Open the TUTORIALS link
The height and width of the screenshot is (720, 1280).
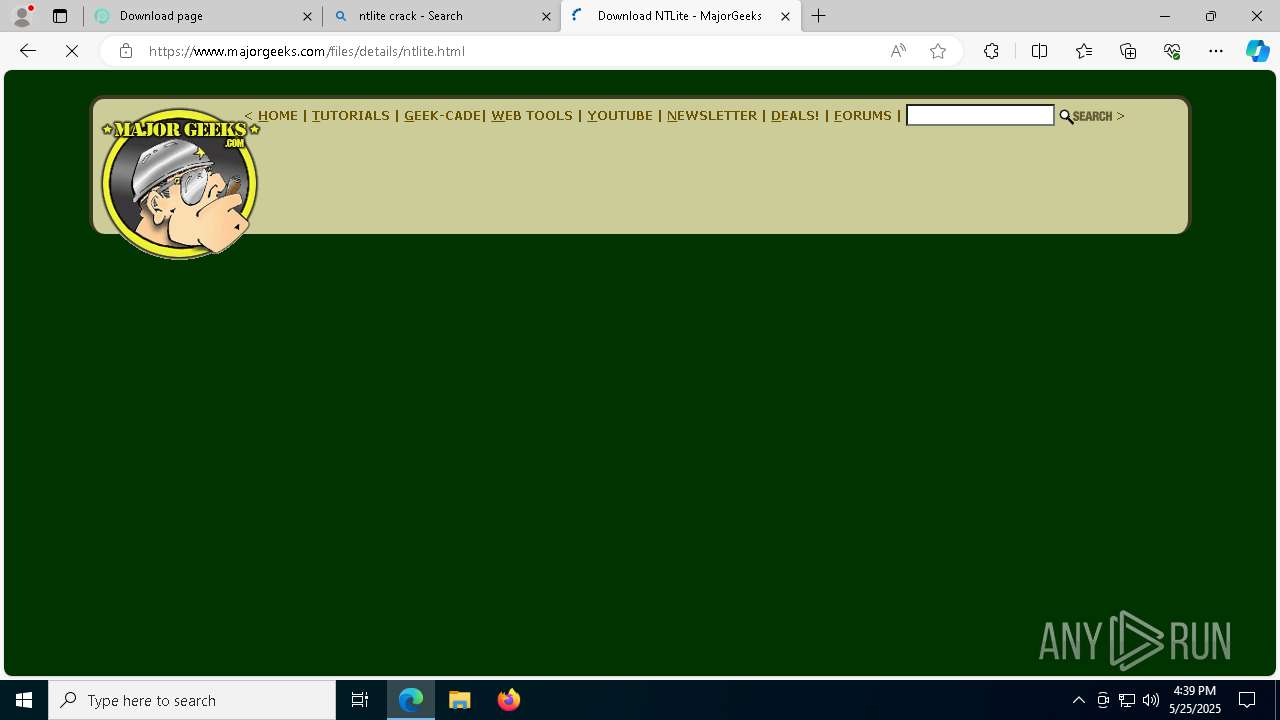pos(351,116)
